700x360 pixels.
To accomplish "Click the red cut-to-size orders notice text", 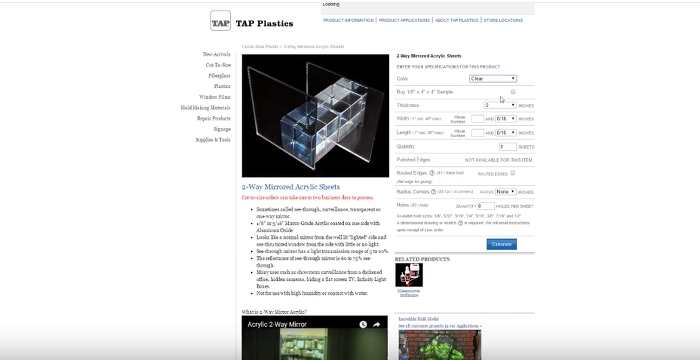I will [x=308, y=197].
